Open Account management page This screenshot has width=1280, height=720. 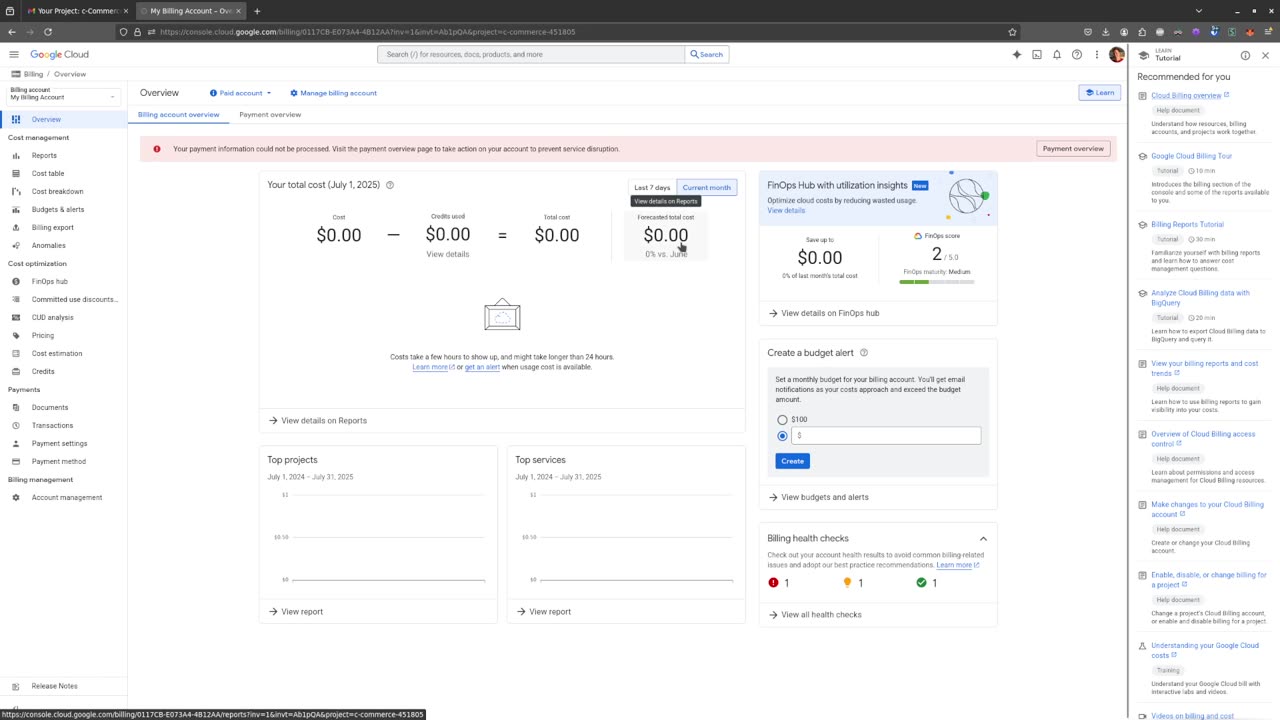coord(67,497)
